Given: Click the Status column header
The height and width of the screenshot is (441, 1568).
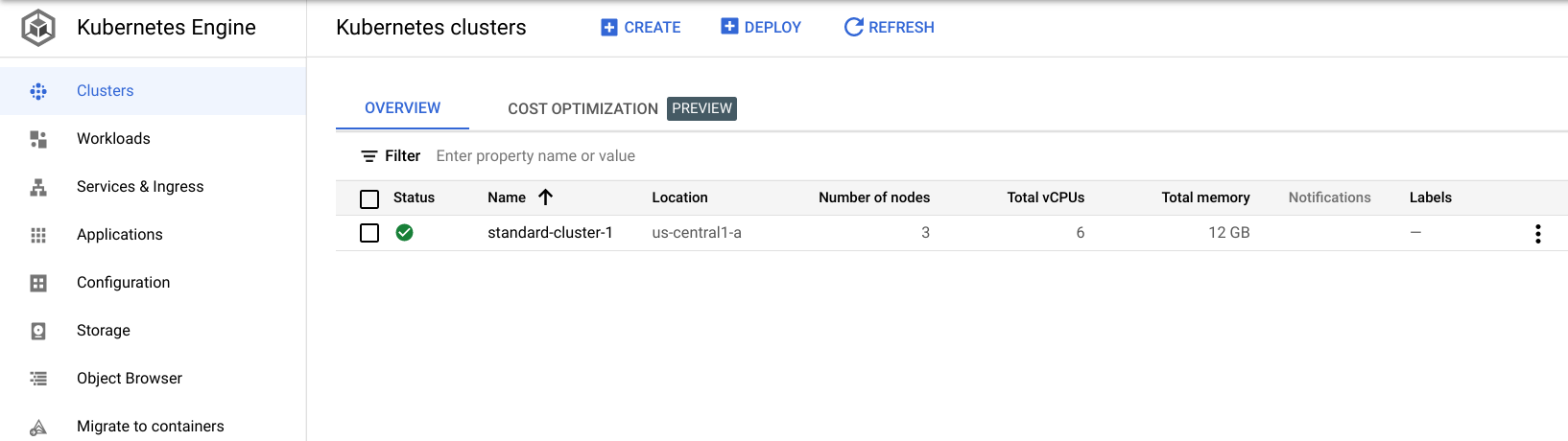Looking at the screenshot, I should (414, 197).
